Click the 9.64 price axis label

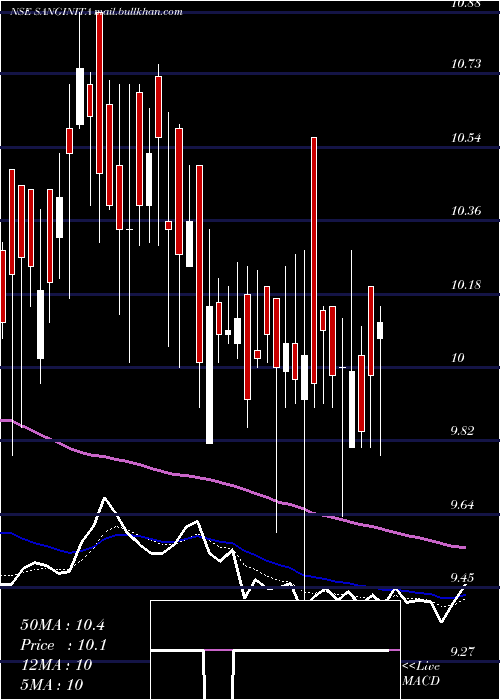pyautogui.click(x=462, y=504)
